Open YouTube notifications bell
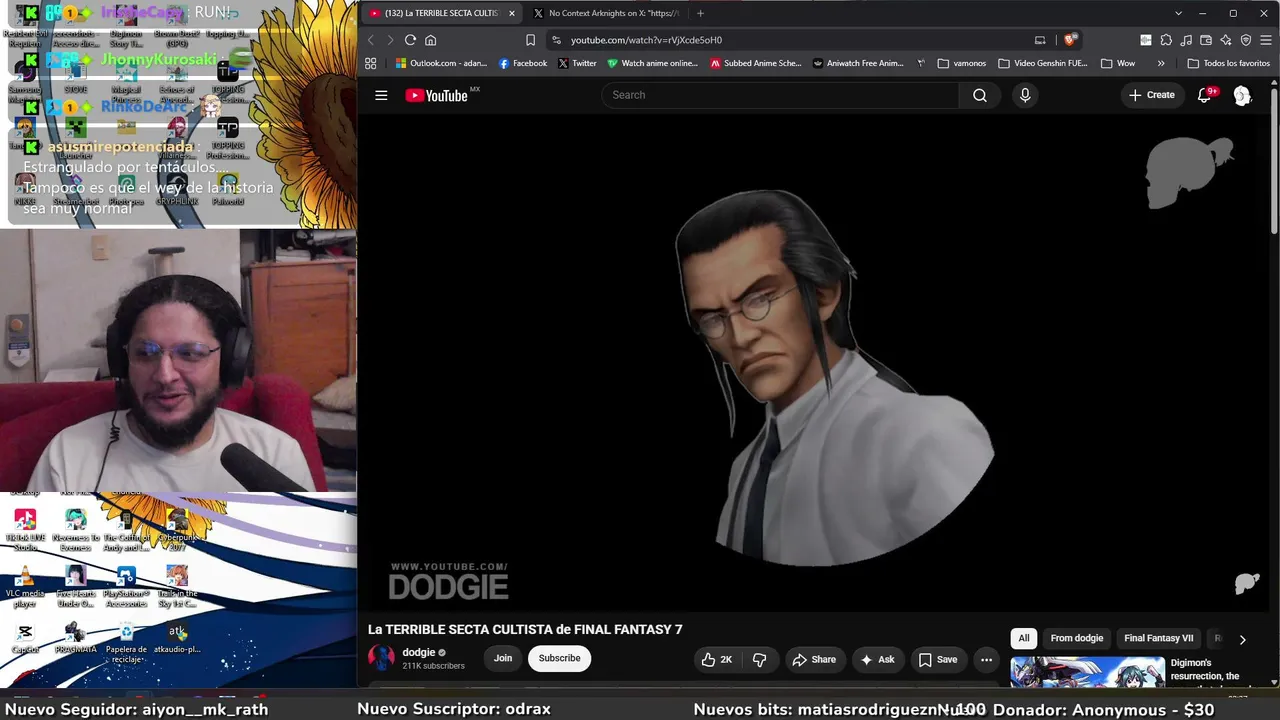 (1205, 95)
